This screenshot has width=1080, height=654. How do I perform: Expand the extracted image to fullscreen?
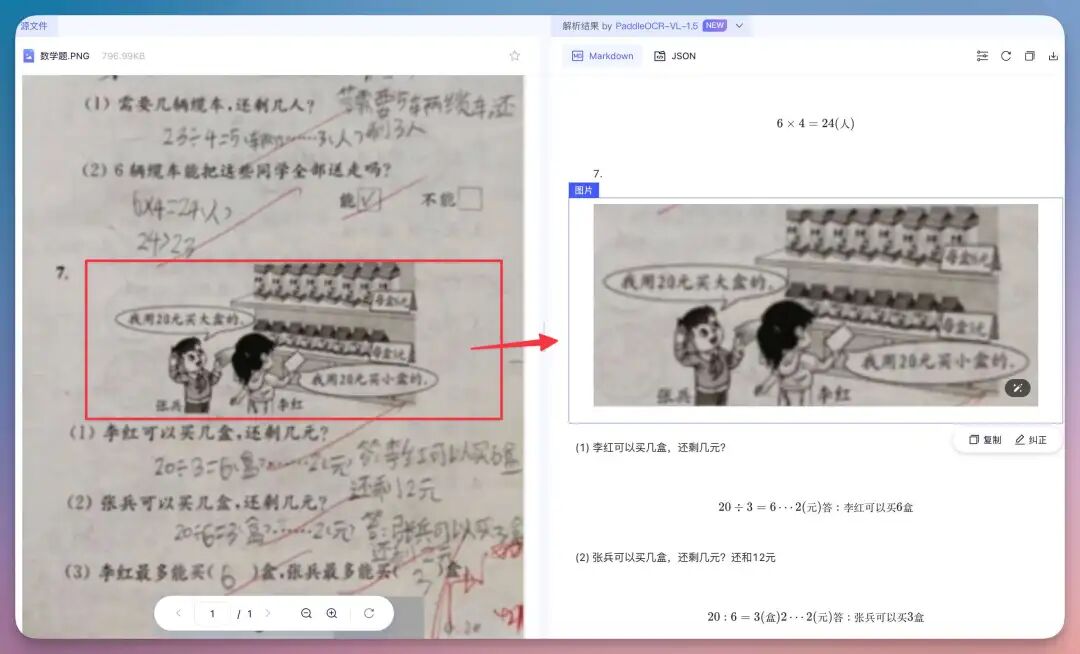point(1018,387)
